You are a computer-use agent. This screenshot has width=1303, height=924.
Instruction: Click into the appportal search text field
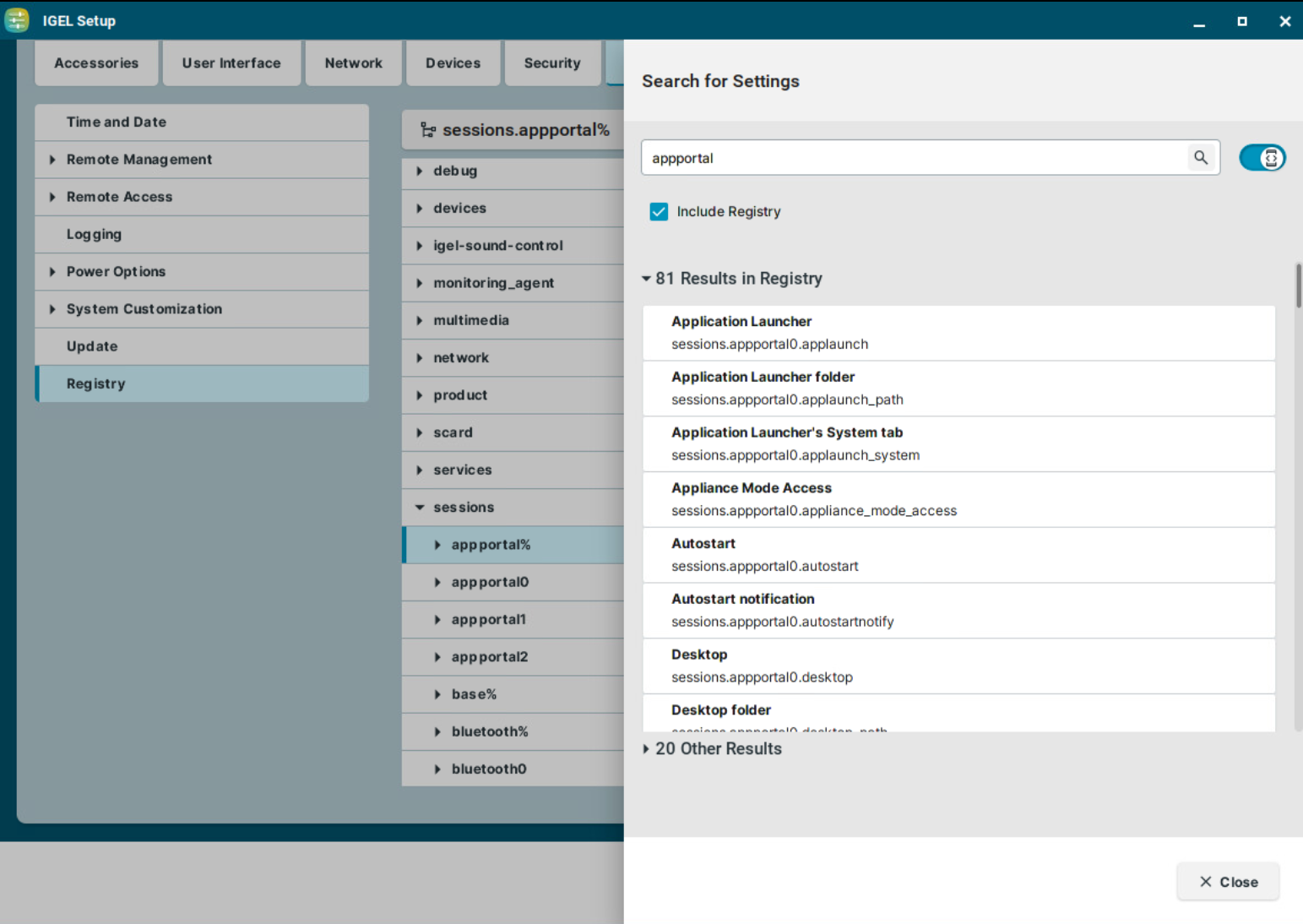coord(912,158)
